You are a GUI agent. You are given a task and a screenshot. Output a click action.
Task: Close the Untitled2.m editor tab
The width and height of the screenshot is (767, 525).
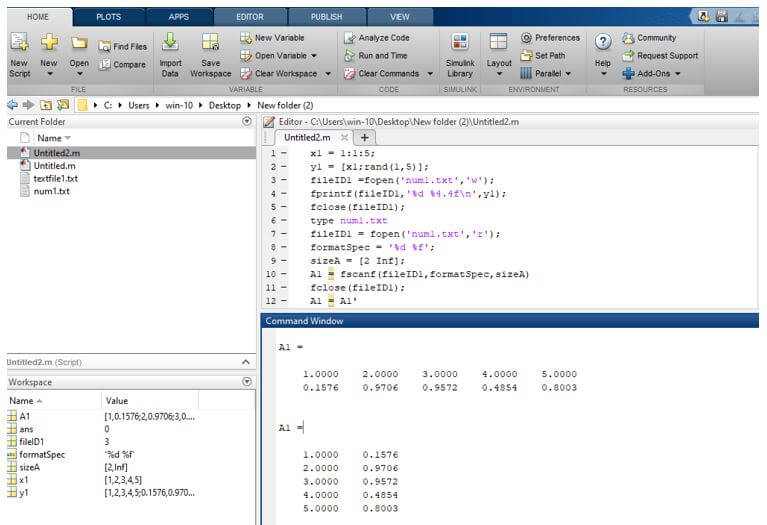[x=344, y=137]
